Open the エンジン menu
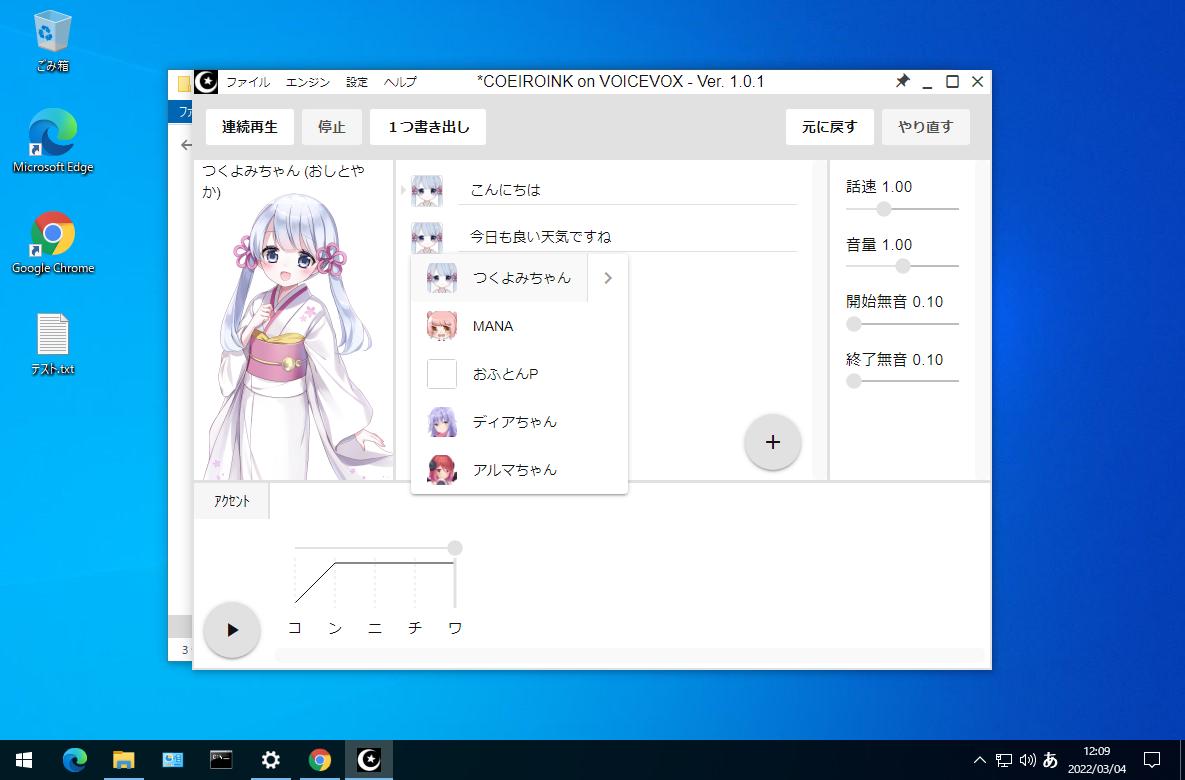1185x780 pixels. pyautogui.click(x=308, y=82)
